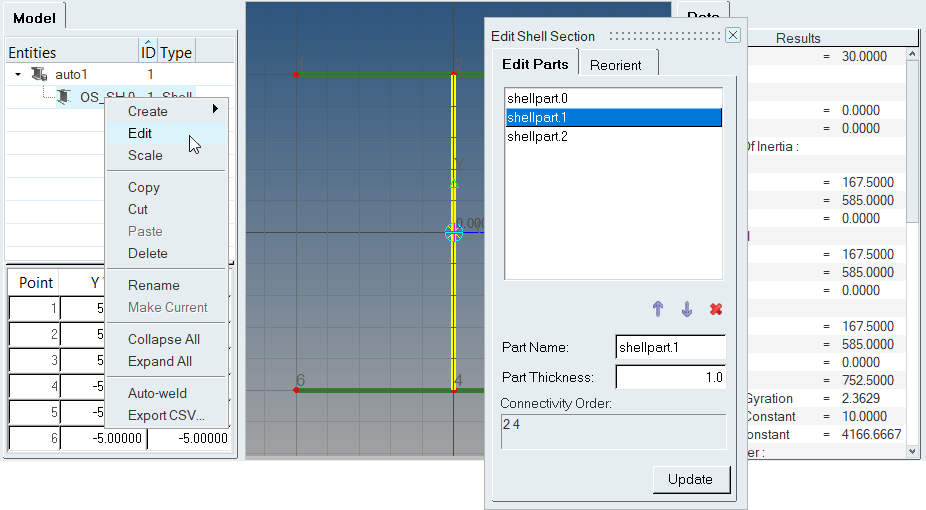Click the OS_SH shell section icon
The image size is (926, 510).
click(x=61, y=97)
